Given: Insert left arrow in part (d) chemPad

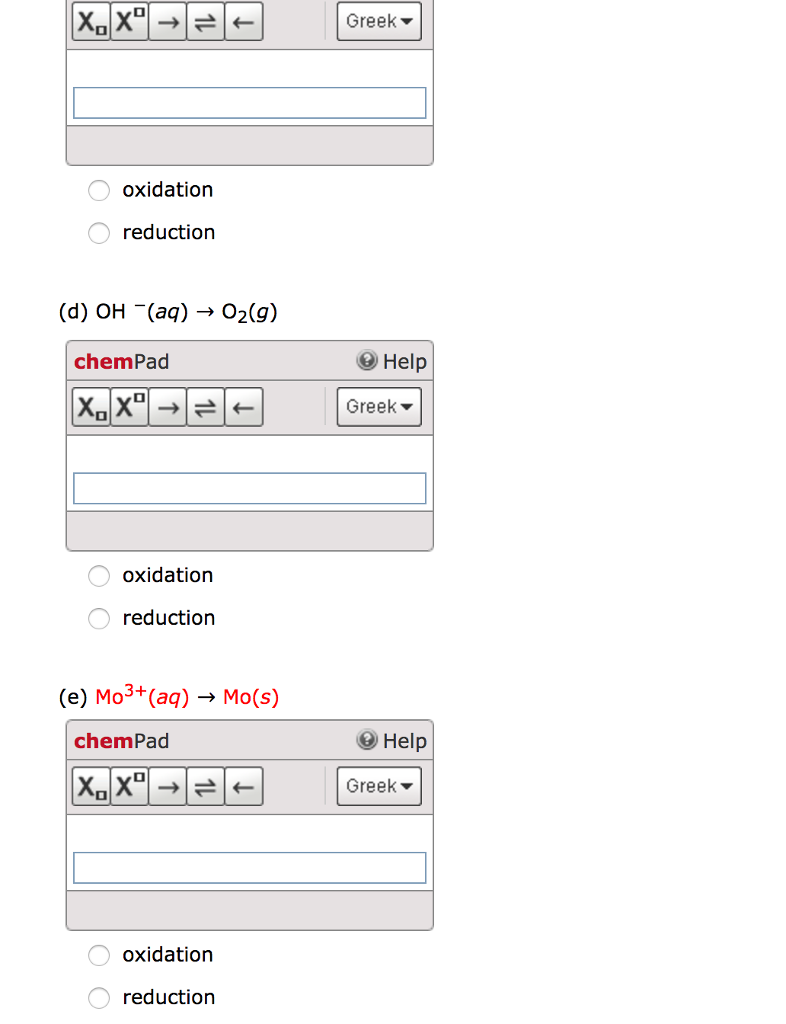Looking at the screenshot, I should [x=243, y=407].
